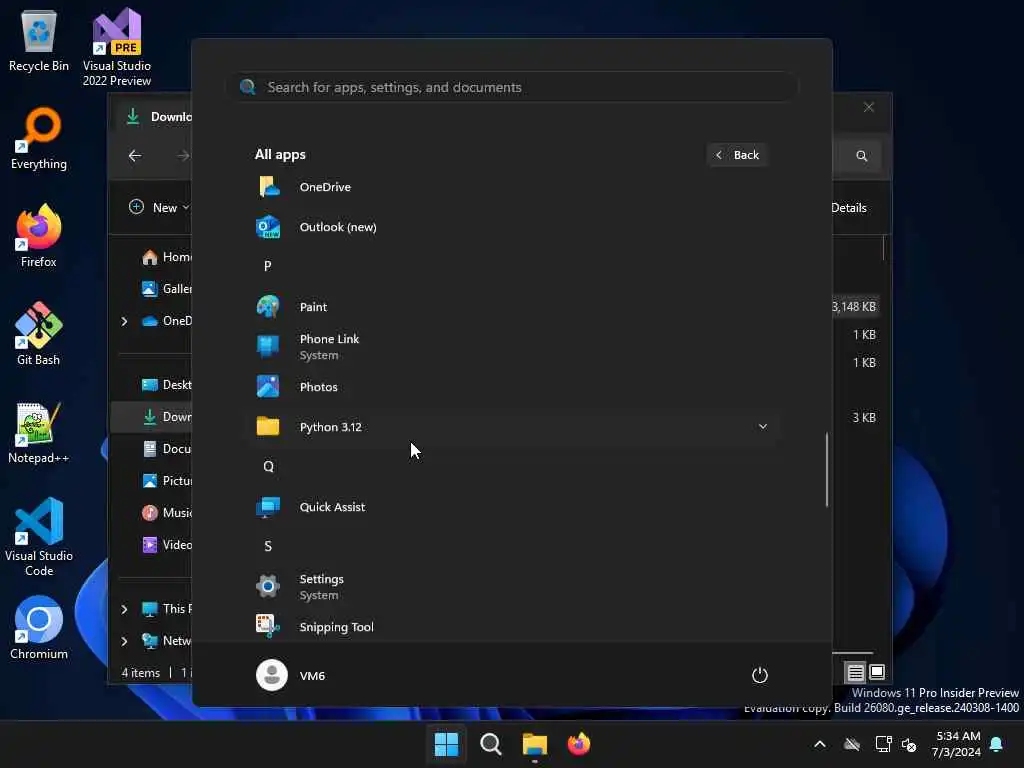Select the Notepad++ desktop shortcut
1024x768 pixels.
click(39, 432)
